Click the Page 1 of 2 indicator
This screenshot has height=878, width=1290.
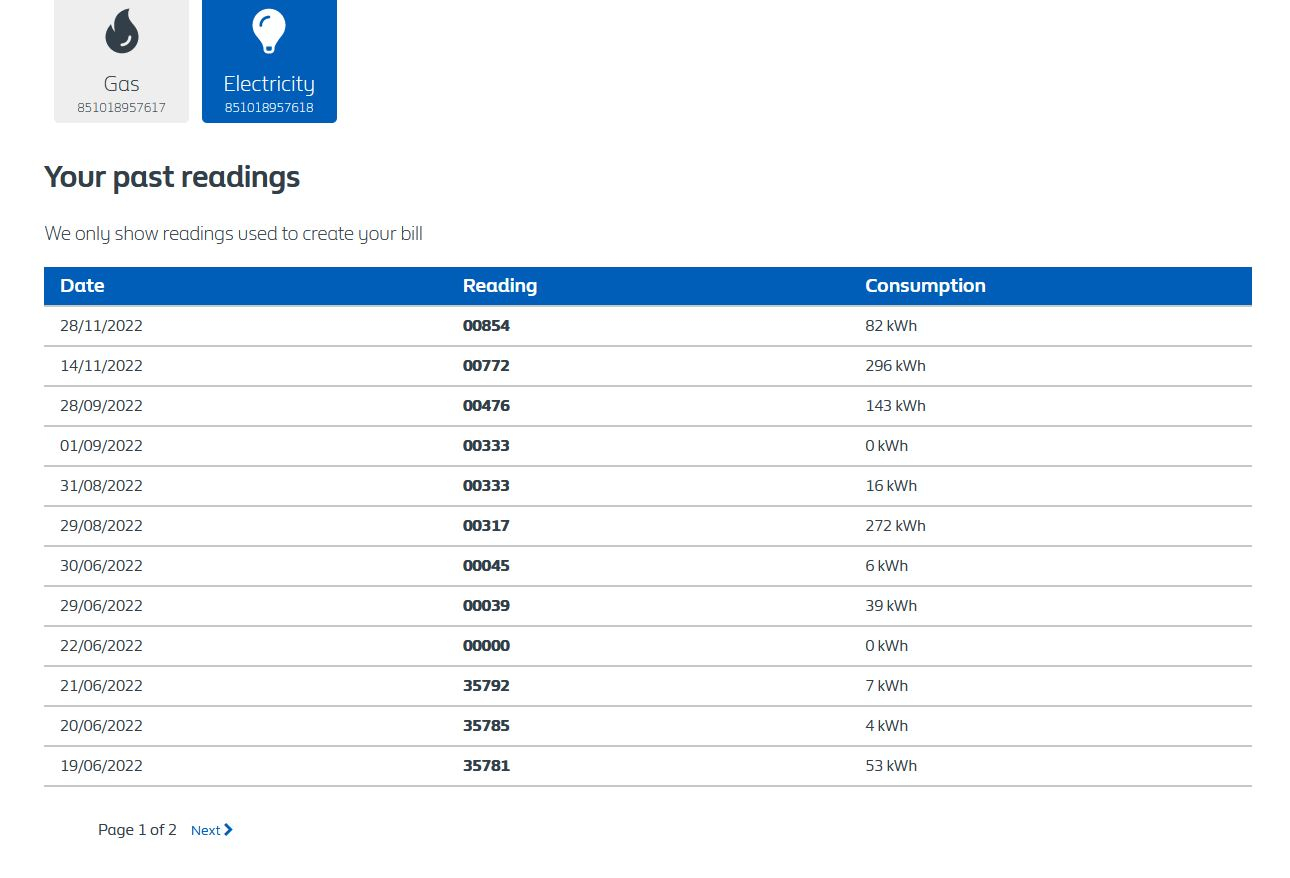pos(137,830)
